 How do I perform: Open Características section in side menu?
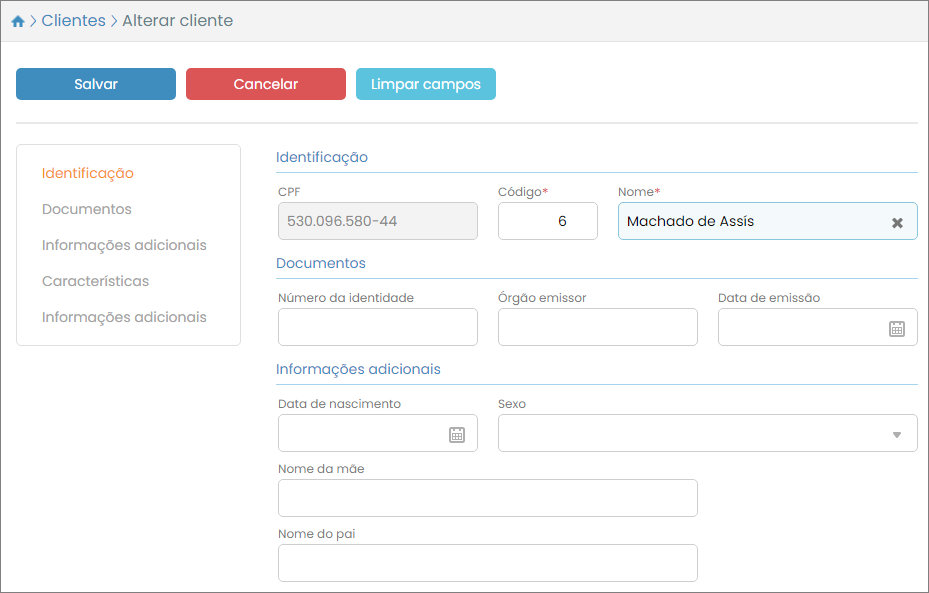(x=95, y=281)
